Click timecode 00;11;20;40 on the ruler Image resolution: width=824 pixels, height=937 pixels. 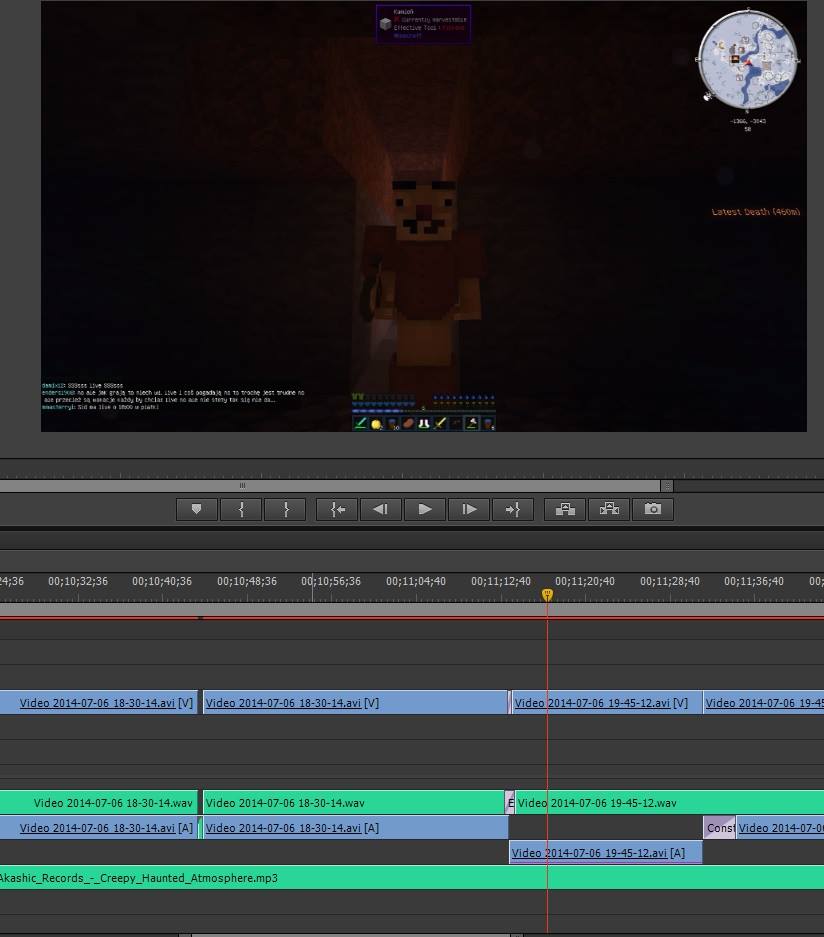click(x=585, y=581)
